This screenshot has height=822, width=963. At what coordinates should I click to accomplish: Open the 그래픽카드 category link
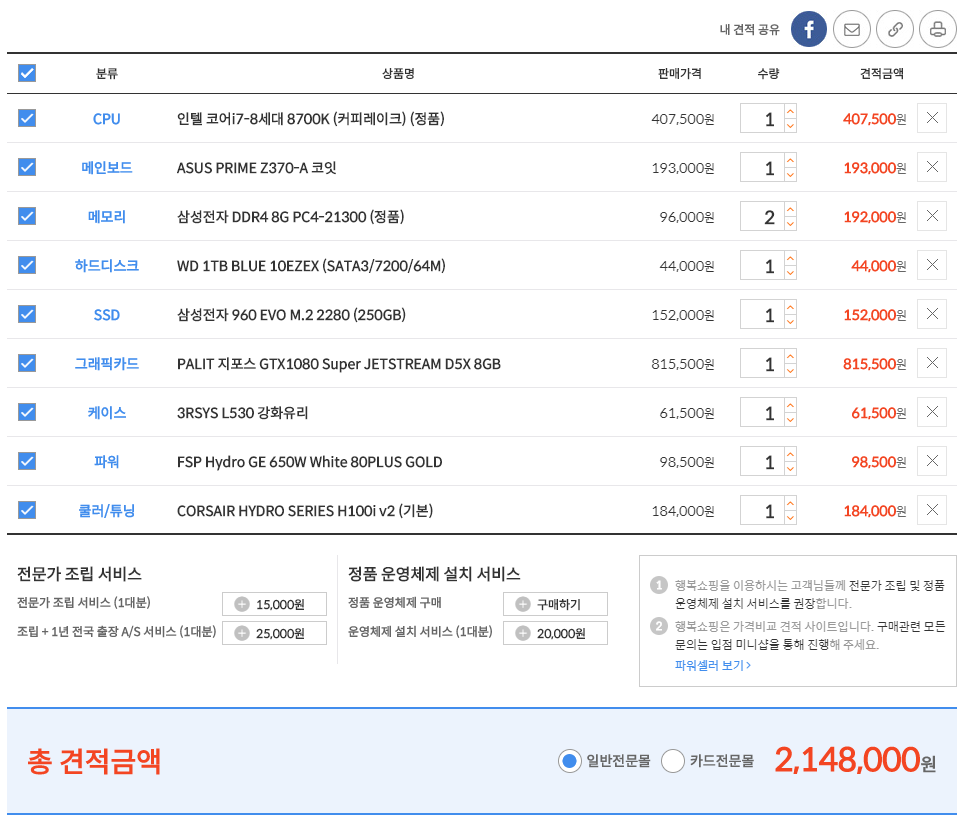pyautogui.click(x=106, y=364)
